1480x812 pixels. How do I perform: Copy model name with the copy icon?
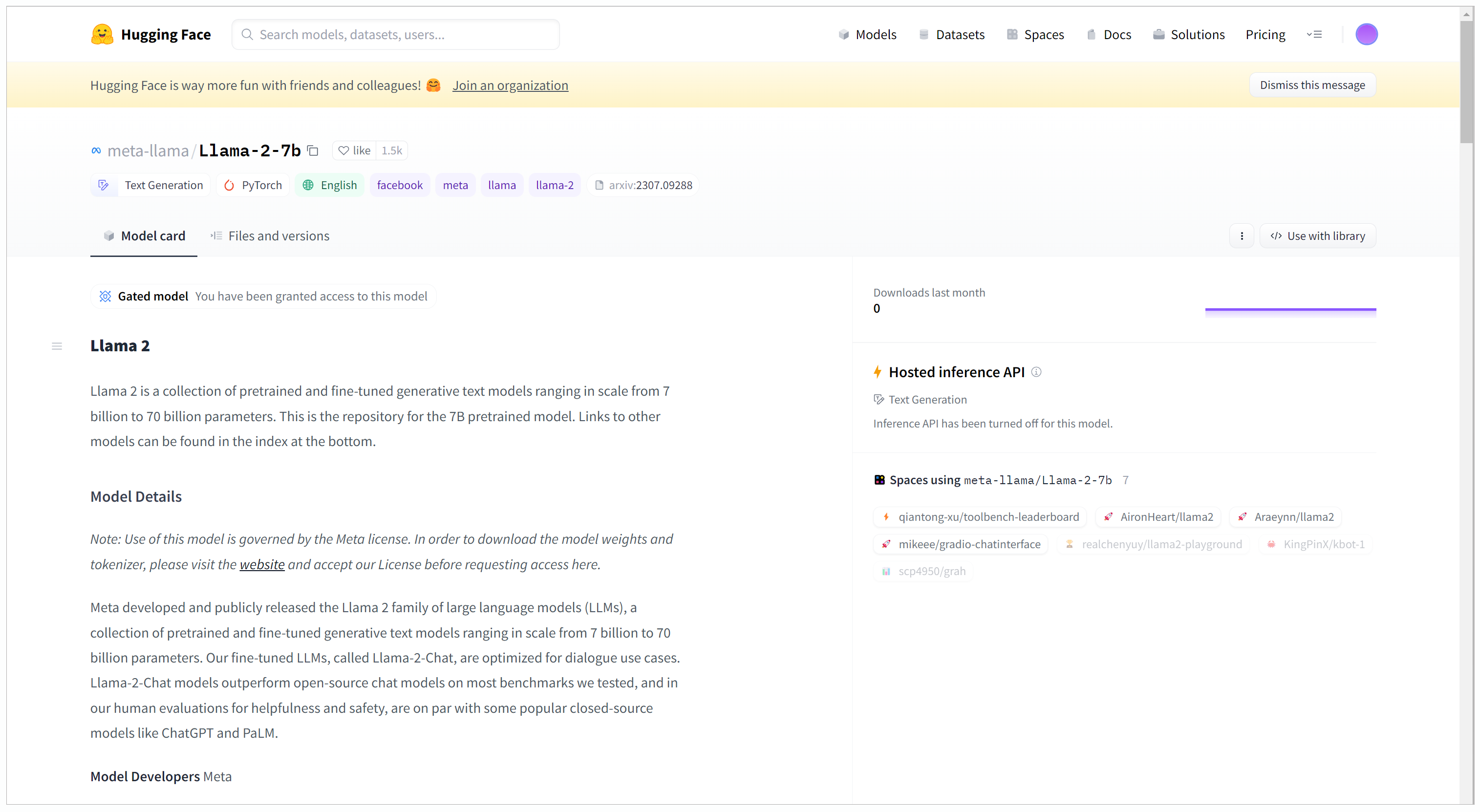coord(313,150)
